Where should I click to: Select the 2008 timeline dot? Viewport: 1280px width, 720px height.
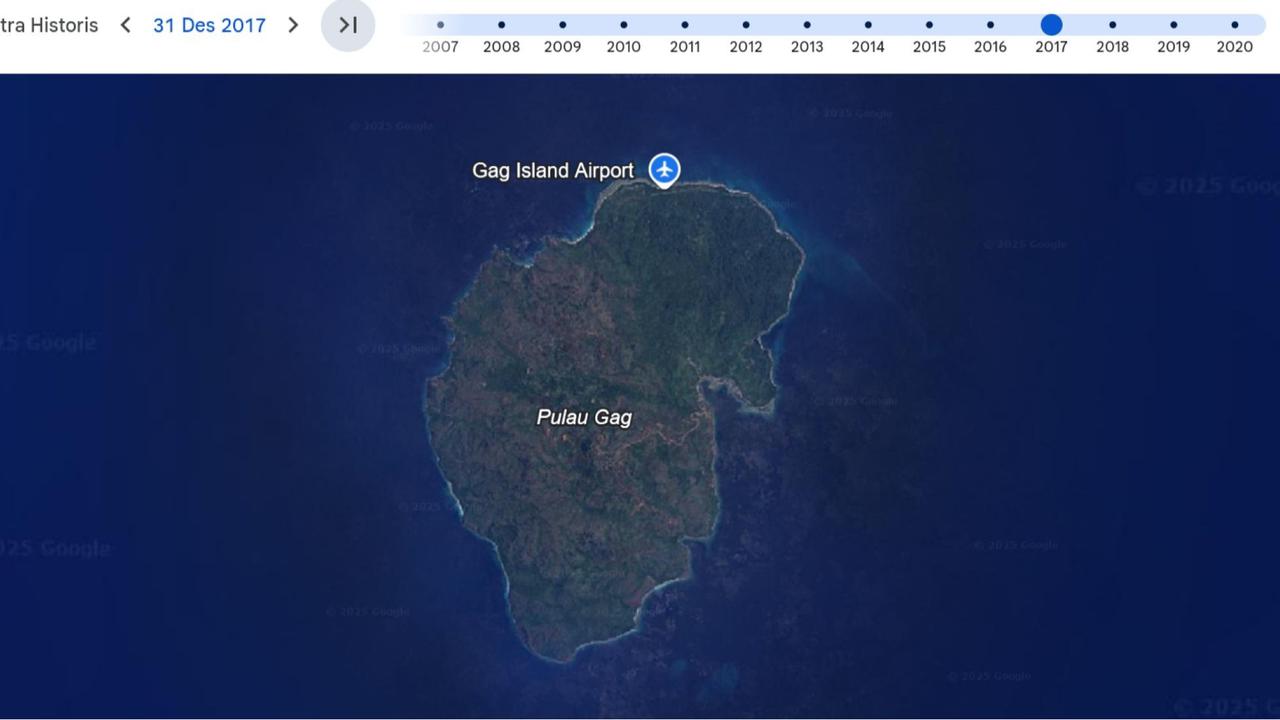tap(501, 25)
